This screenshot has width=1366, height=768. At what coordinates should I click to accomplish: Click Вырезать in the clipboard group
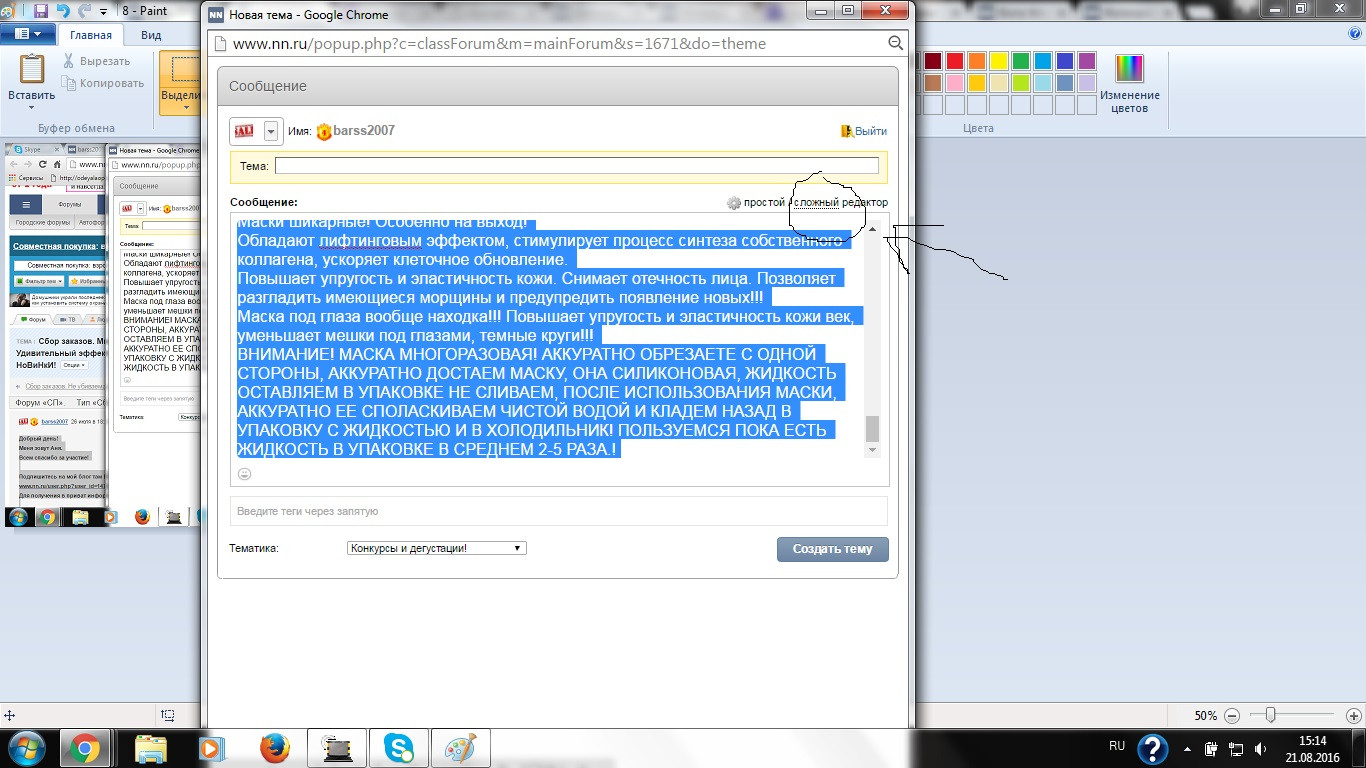(96, 61)
